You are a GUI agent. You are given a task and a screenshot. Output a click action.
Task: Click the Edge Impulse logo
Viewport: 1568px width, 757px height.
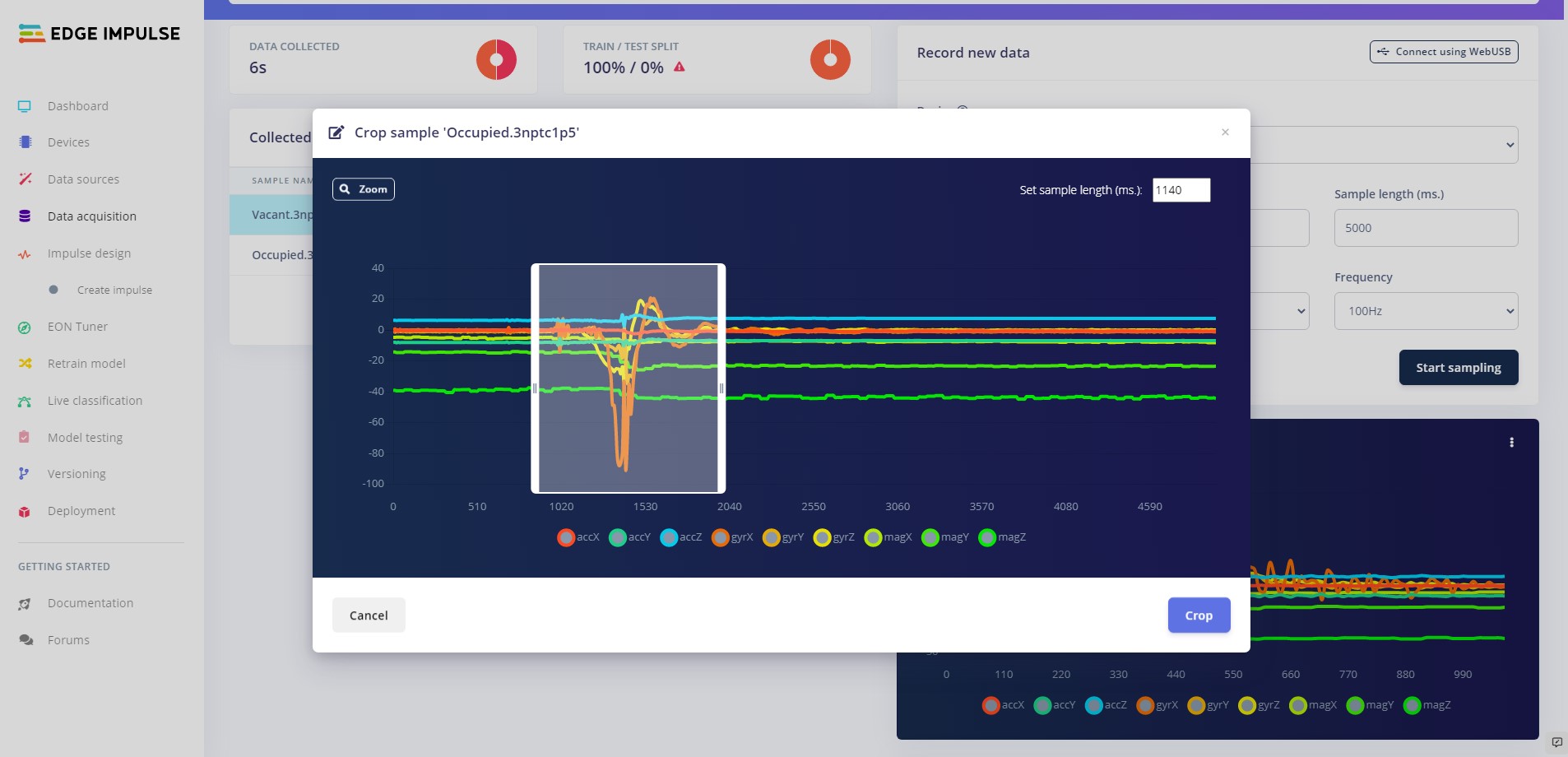[99, 33]
